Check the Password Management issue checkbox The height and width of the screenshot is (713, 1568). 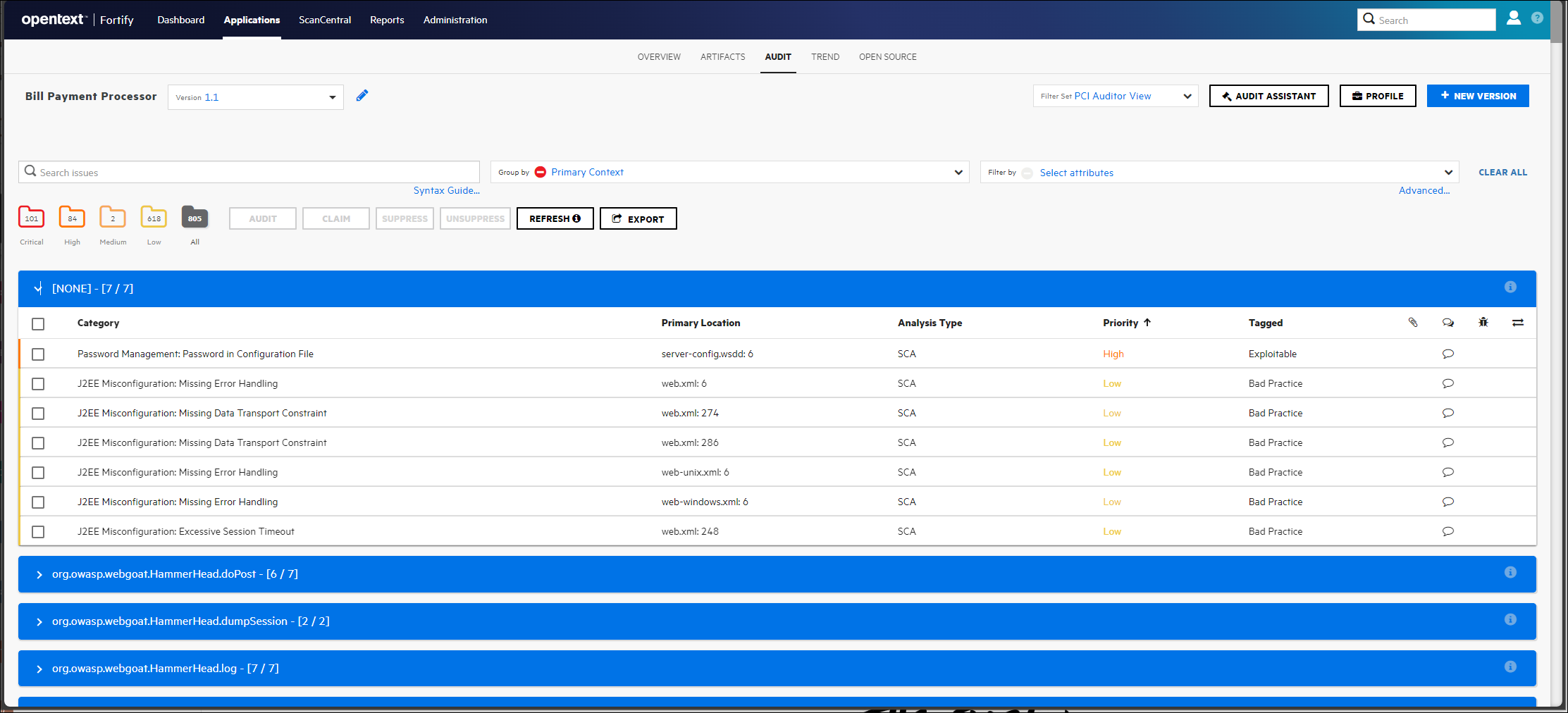coord(38,354)
